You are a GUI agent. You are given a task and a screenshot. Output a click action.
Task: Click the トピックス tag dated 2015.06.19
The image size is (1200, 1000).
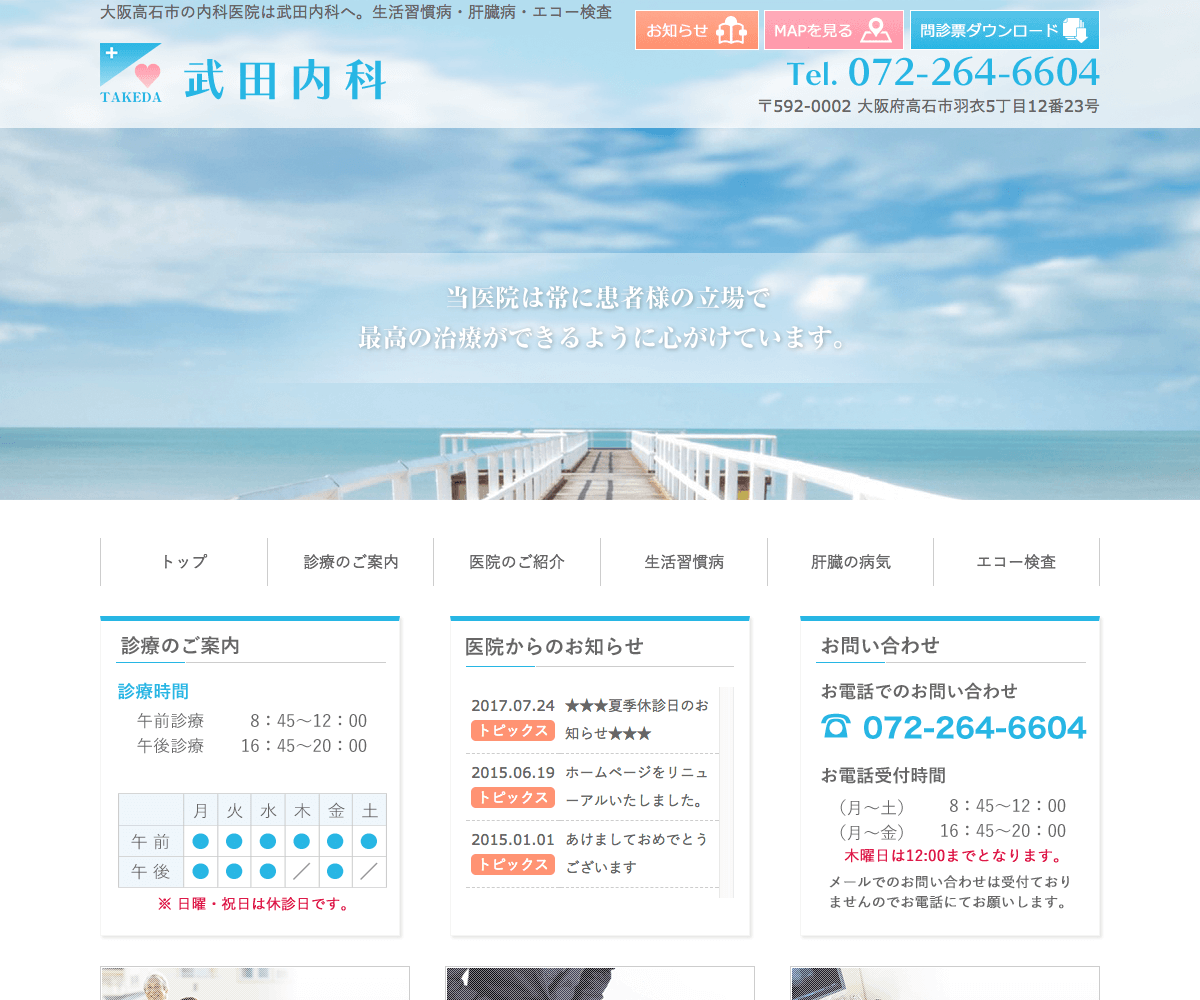click(x=512, y=798)
